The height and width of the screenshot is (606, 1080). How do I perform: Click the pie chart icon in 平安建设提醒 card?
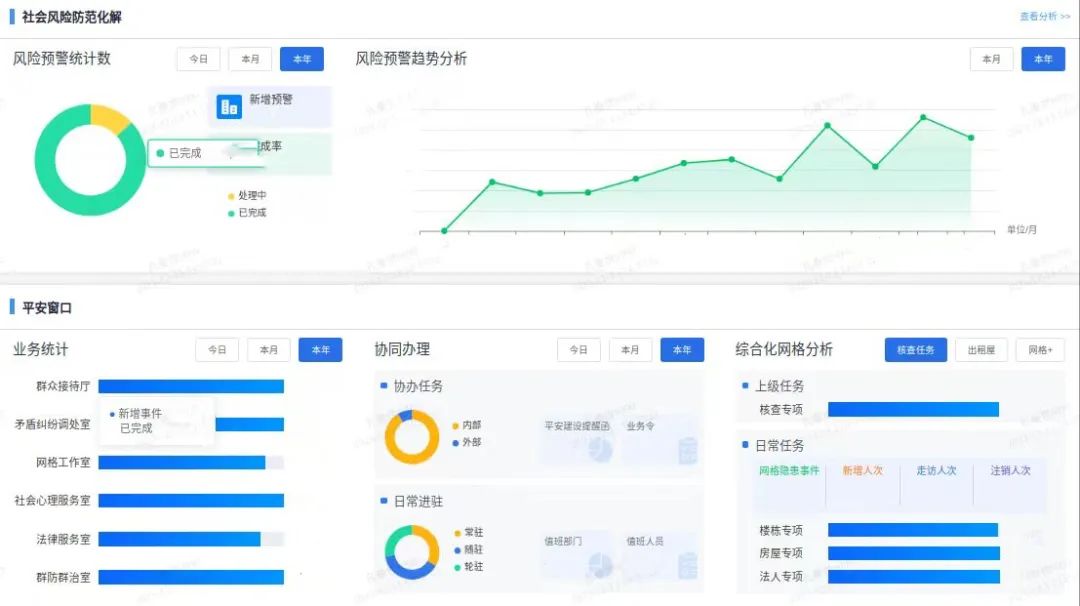point(600,450)
